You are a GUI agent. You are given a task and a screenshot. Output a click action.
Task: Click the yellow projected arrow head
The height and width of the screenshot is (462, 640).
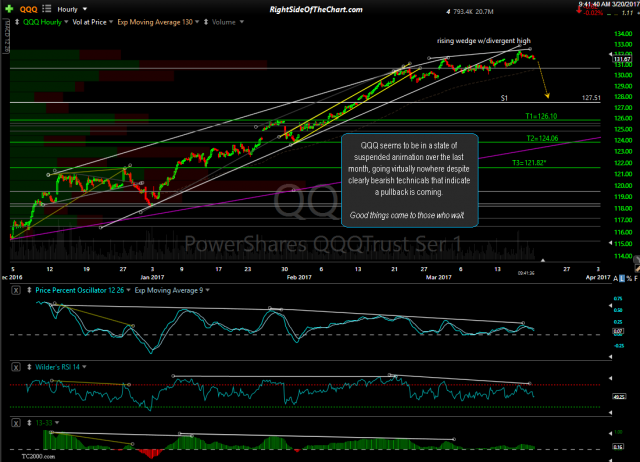(547, 96)
